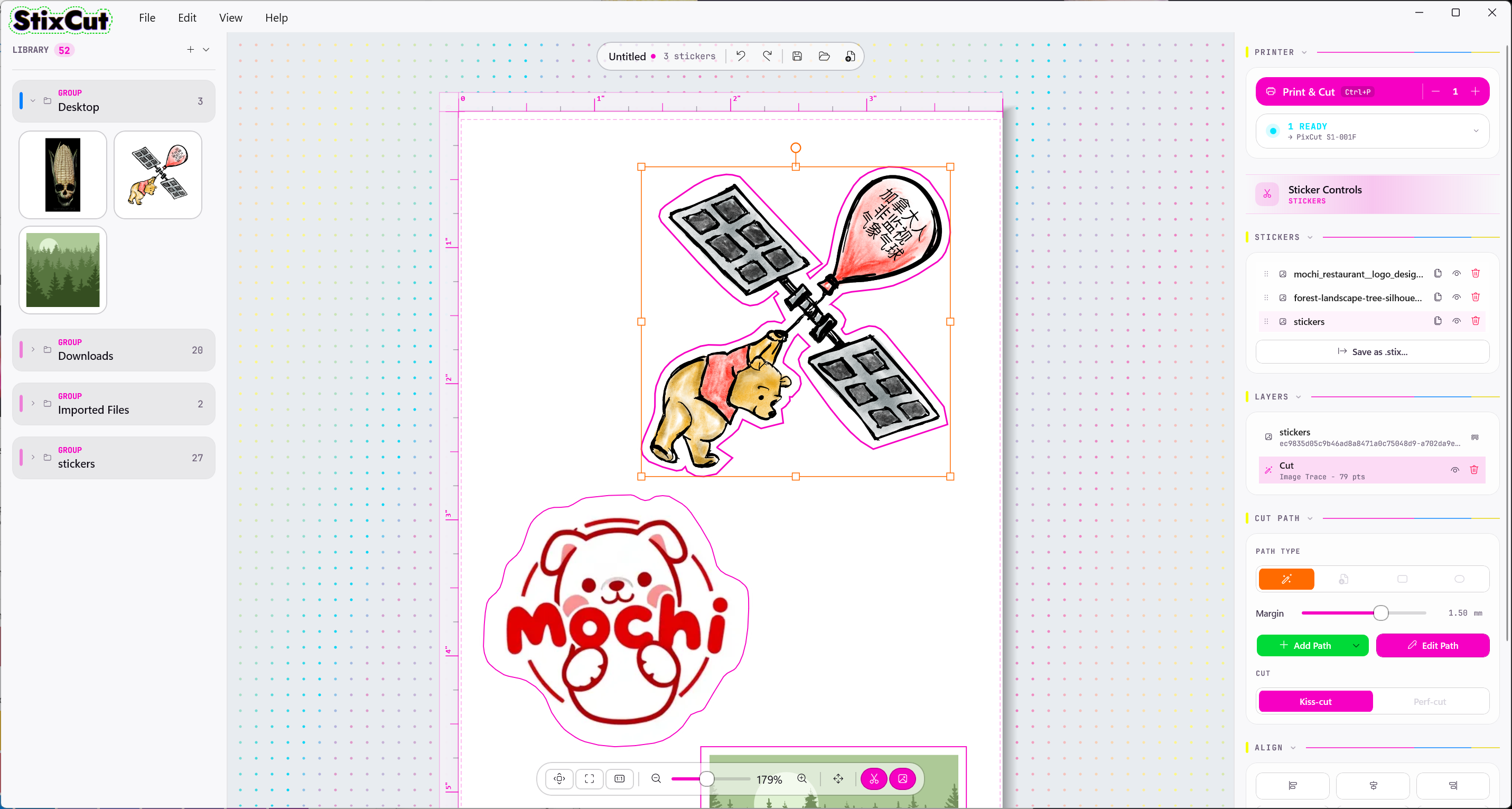Collapse the Desktop group
Viewport: 1512px width, 809px height.
(33, 101)
